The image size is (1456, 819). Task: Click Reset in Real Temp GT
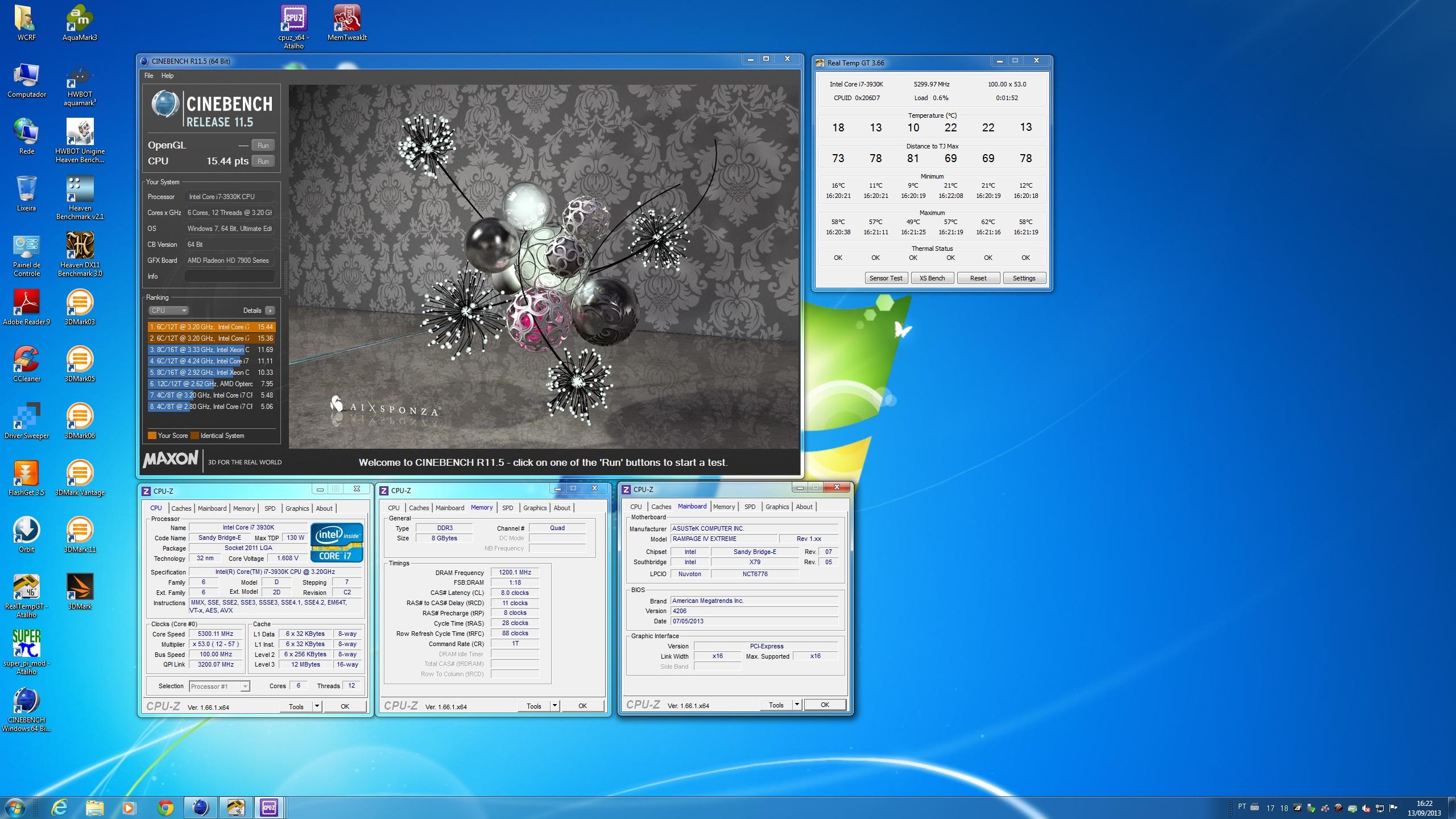pyautogui.click(x=978, y=278)
